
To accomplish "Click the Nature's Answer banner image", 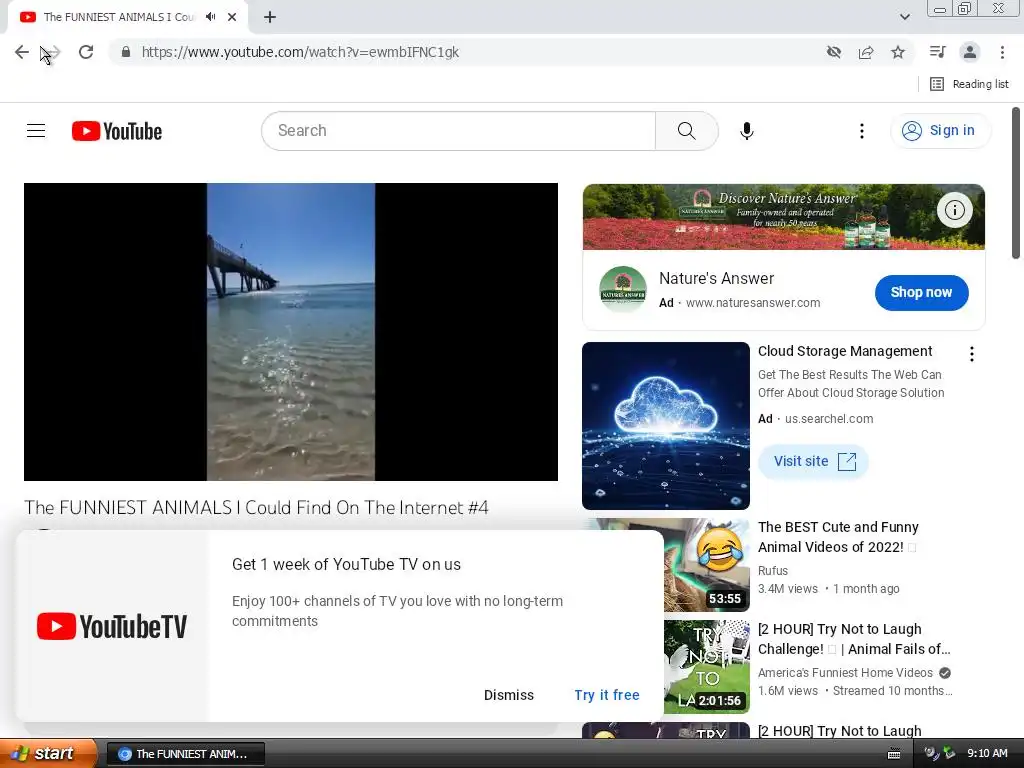I will [x=783, y=217].
